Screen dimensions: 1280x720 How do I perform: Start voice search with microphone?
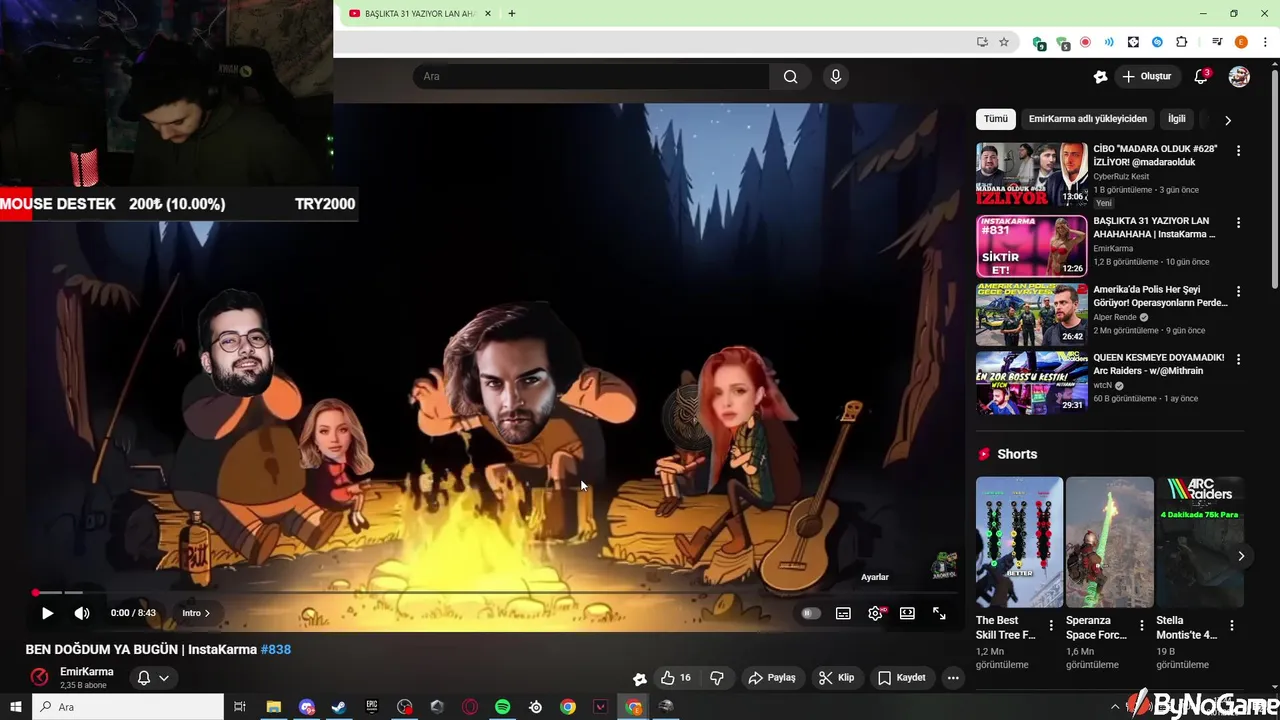click(836, 76)
